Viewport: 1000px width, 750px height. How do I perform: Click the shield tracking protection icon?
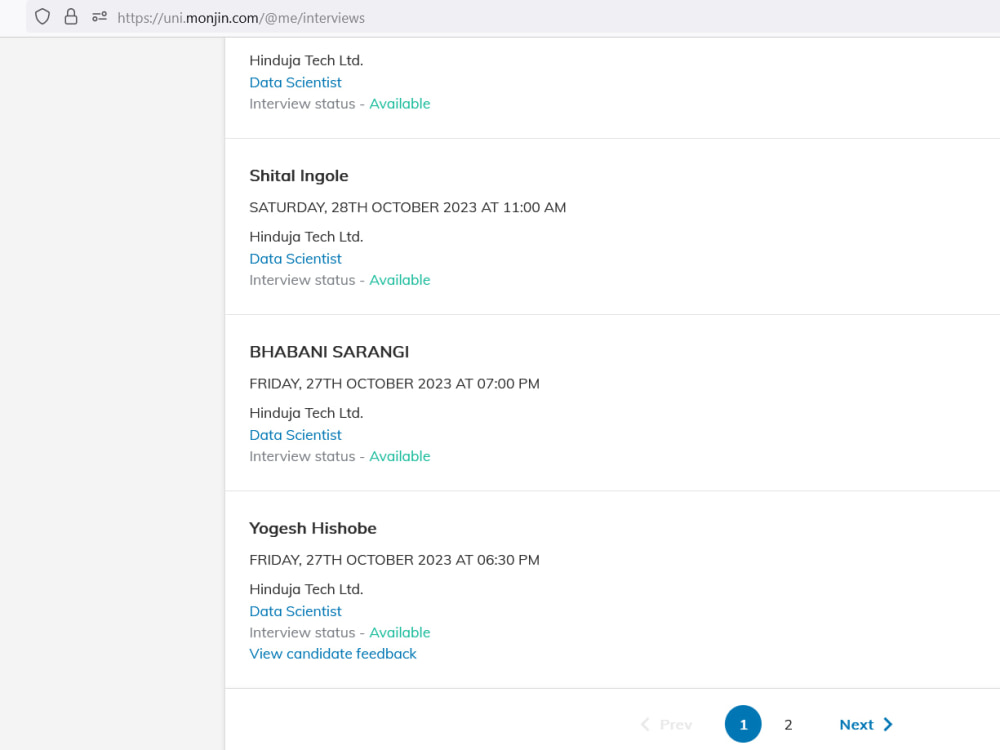coord(42,17)
